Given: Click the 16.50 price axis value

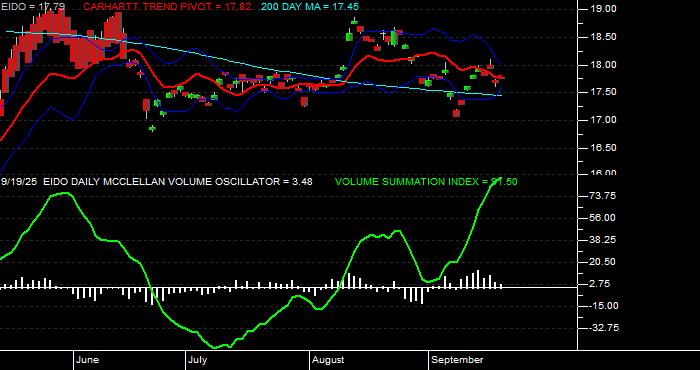Looking at the screenshot, I should click(x=604, y=148).
